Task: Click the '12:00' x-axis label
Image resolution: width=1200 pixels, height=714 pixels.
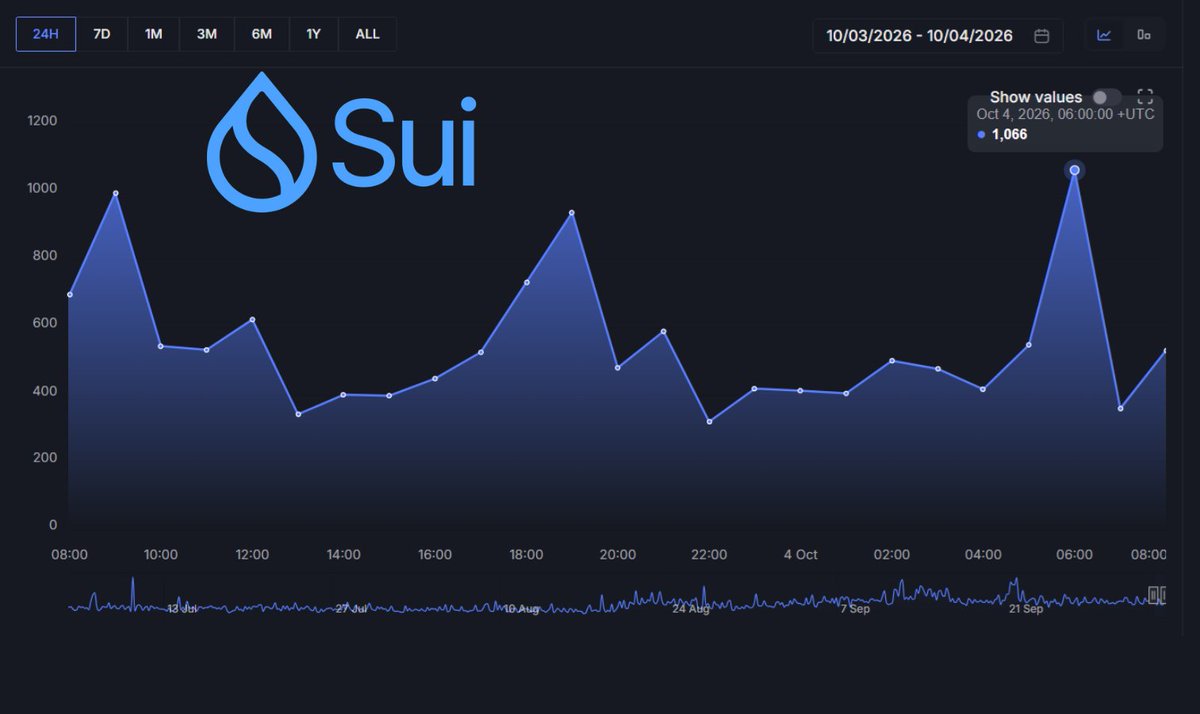Action: coord(252,554)
